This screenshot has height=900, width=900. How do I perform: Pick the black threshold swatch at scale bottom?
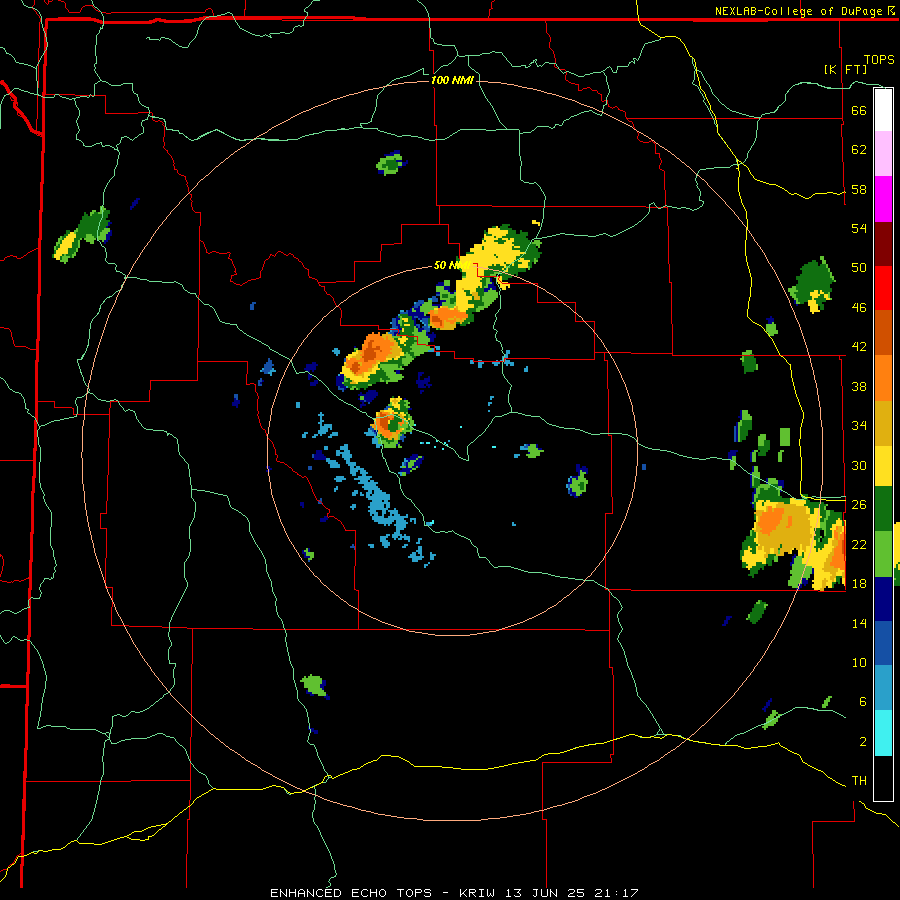pos(883,778)
